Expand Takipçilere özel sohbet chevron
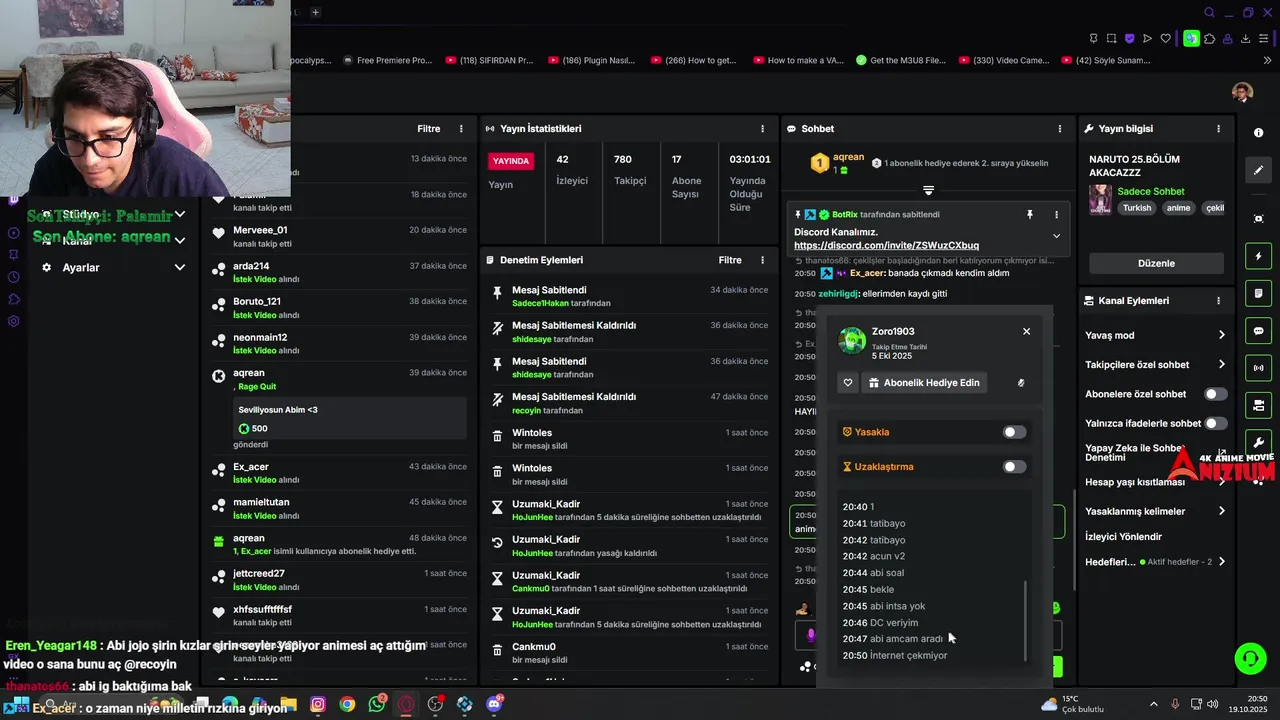1280x720 pixels. 1221,365
